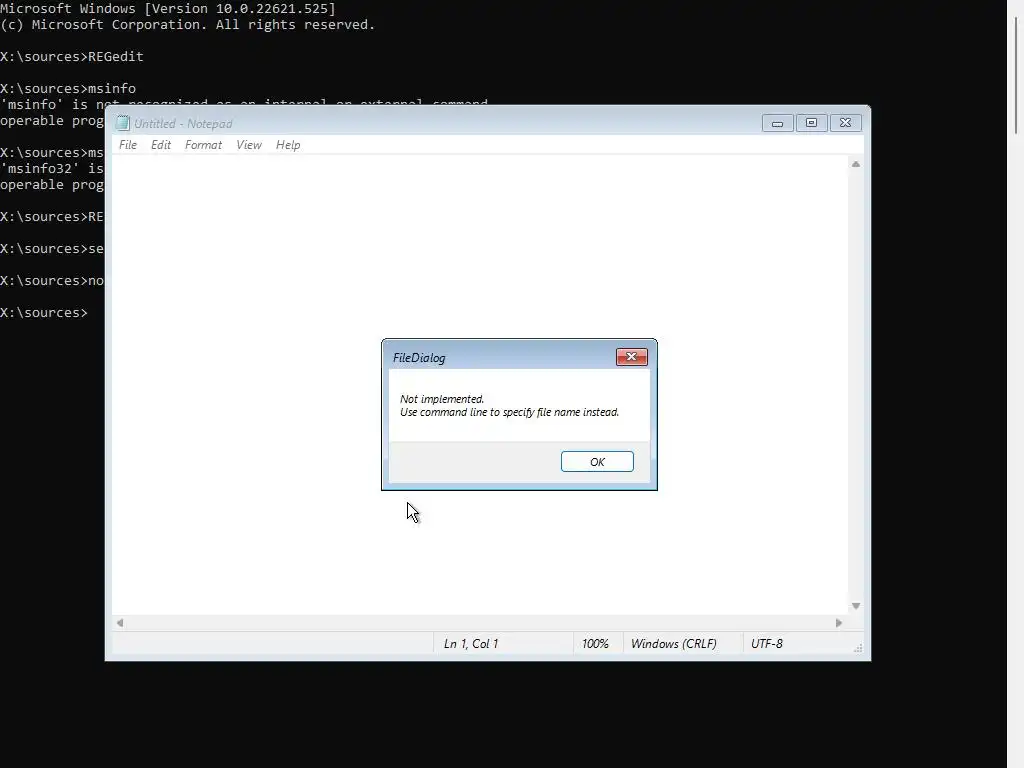Click OK in the FileDialog message
The height and width of the screenshot is (768, 1024).
(597, 462)
